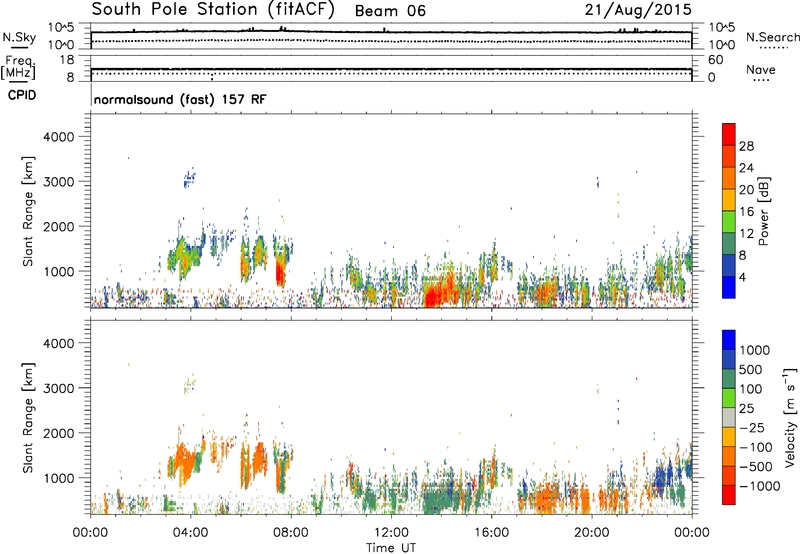
Task: Click the '10^5' left tick of noise panel
Action: pos(61,28)
